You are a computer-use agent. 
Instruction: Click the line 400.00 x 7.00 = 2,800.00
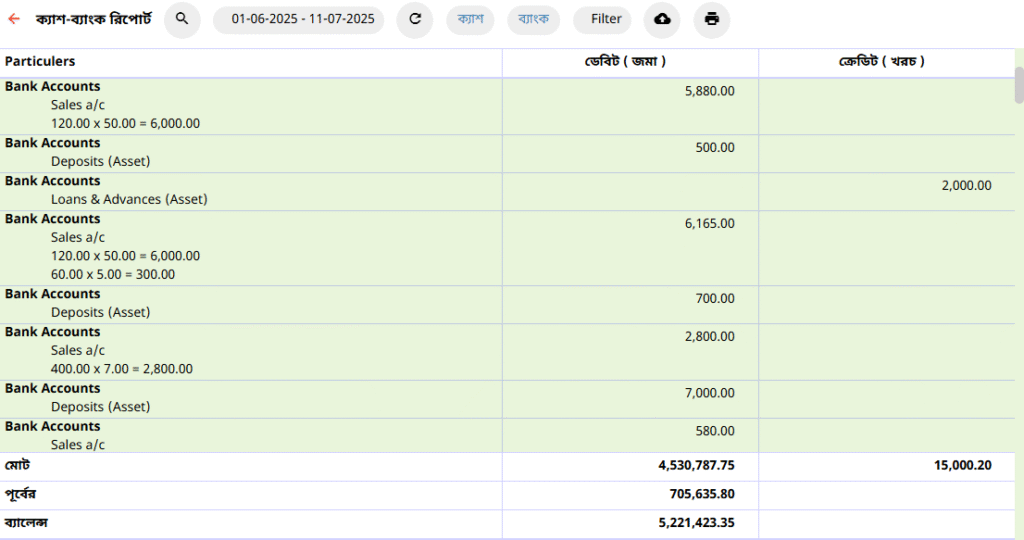pyautogui.click(x=121, y=369)
